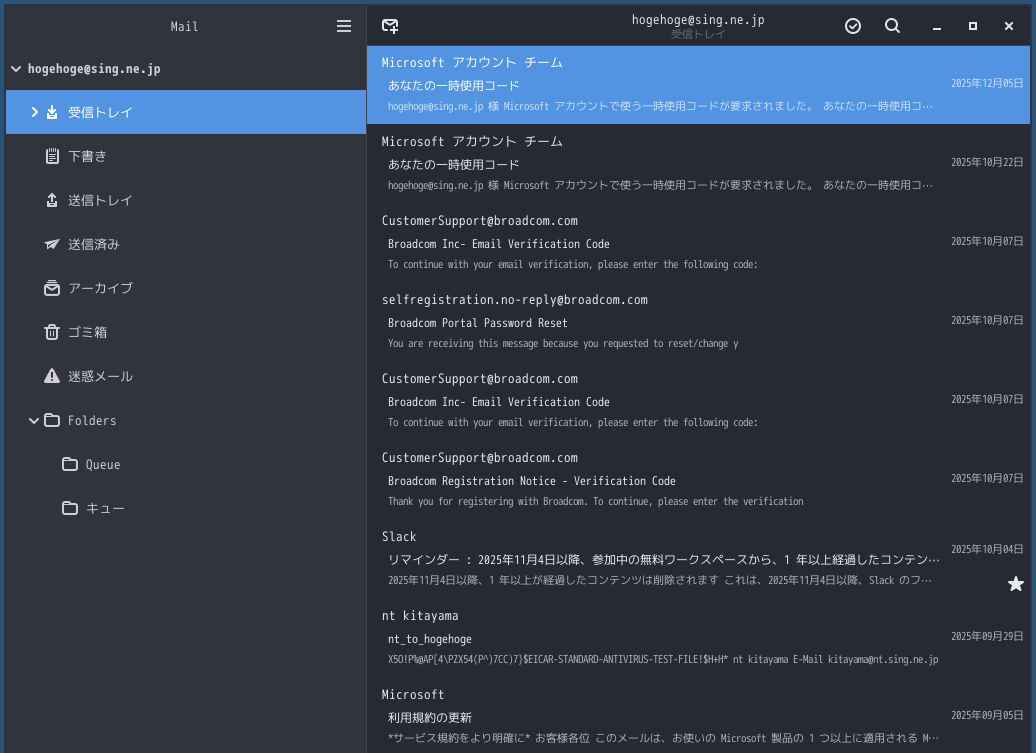Open the Microsoft message dated 2025年10月22日
The width and height of the screenshot is (1036, 753).
tap(698, 163)
